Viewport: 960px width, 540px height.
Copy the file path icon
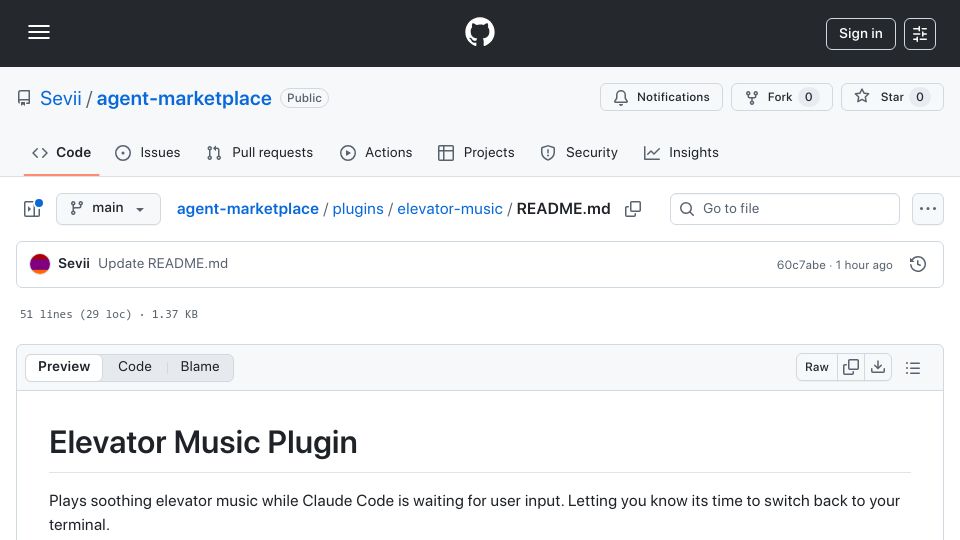click(633, 209)
